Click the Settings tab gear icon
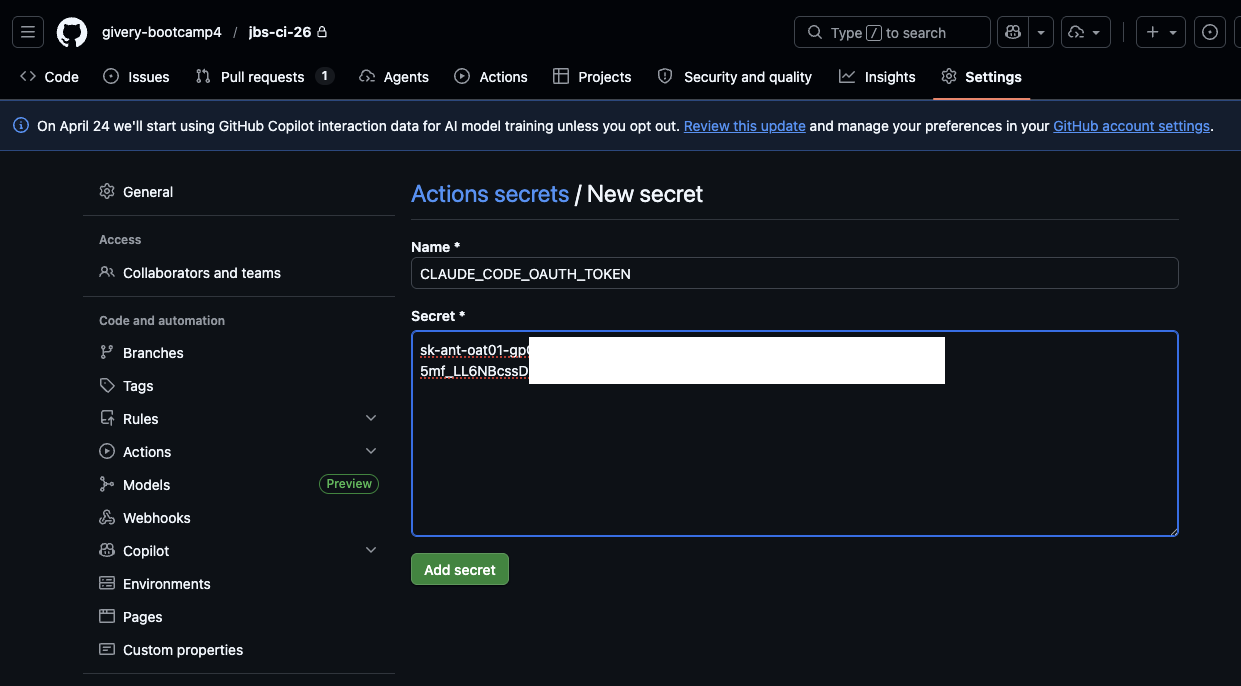This screenshot has height=686, width=1241. [949, 76]
